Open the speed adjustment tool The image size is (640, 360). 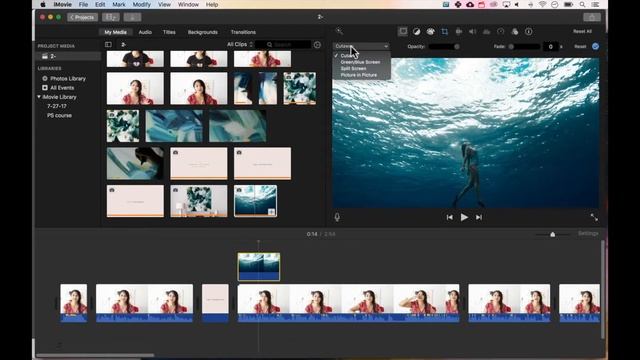(500, 31)
